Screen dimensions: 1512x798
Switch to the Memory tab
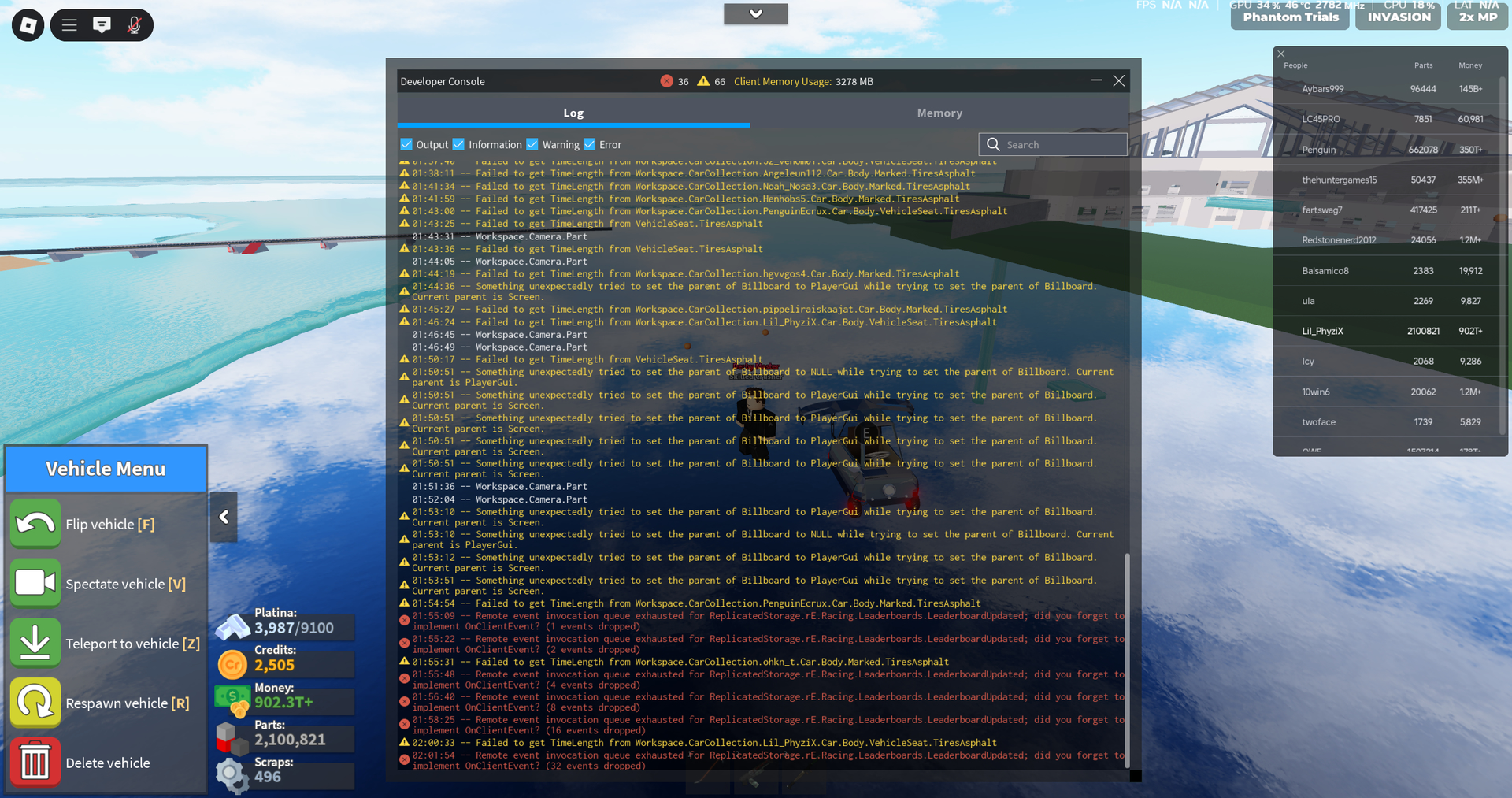(939, 113)
